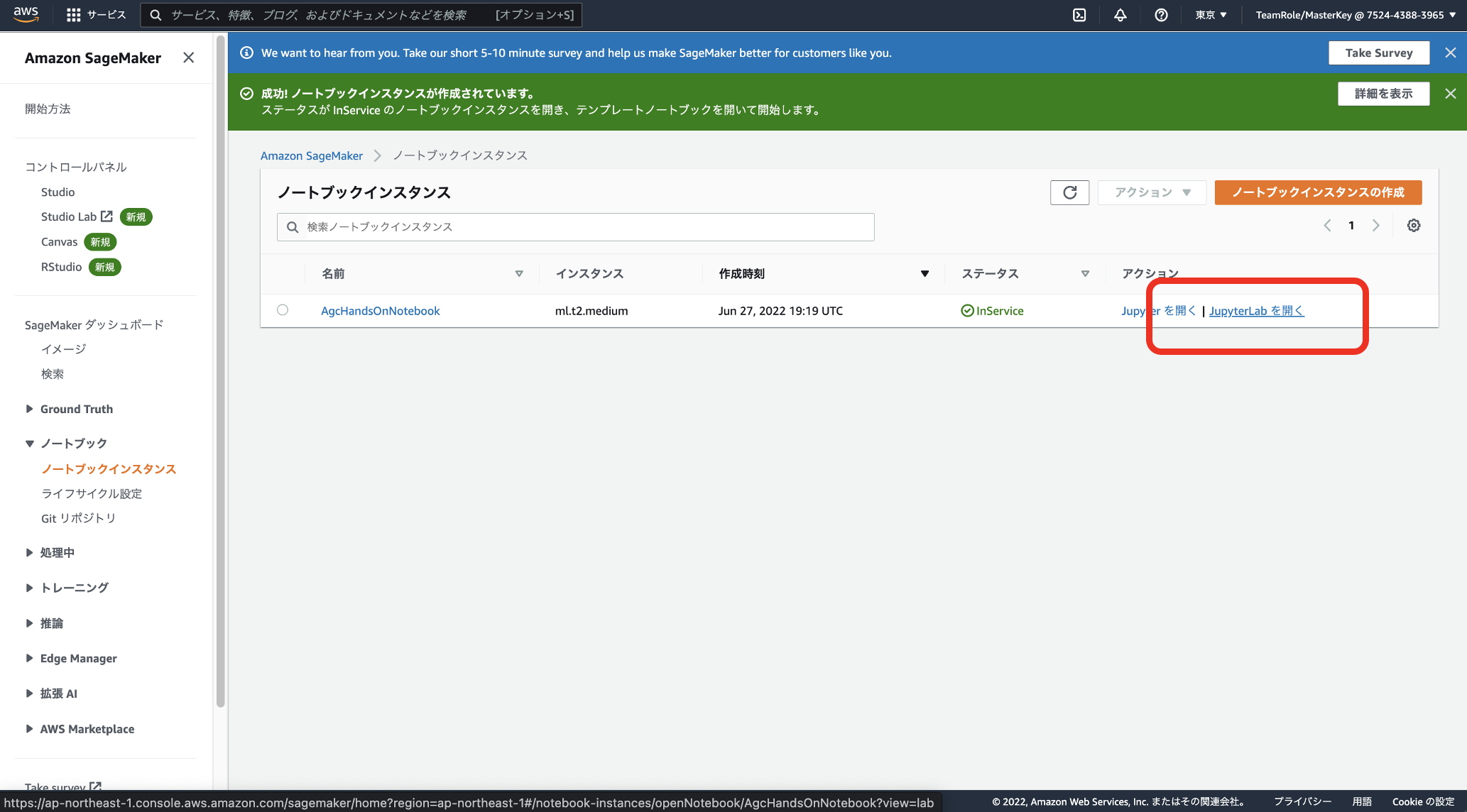Click the search magnifier in the top bar
The width and height of the screenshot is (1467, 812).
(156, 15)
